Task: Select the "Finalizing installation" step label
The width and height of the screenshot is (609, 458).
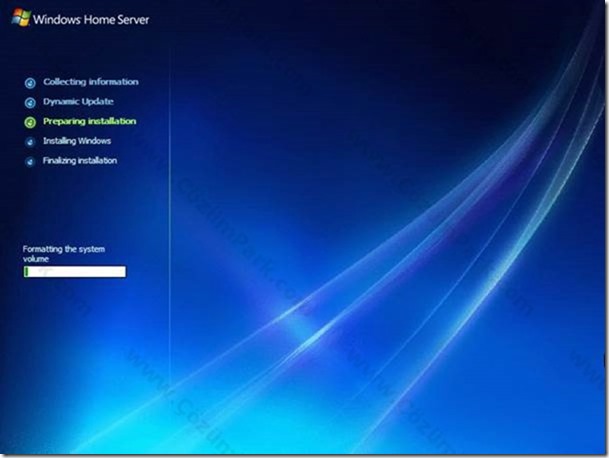Action: [x=80, y=161]
